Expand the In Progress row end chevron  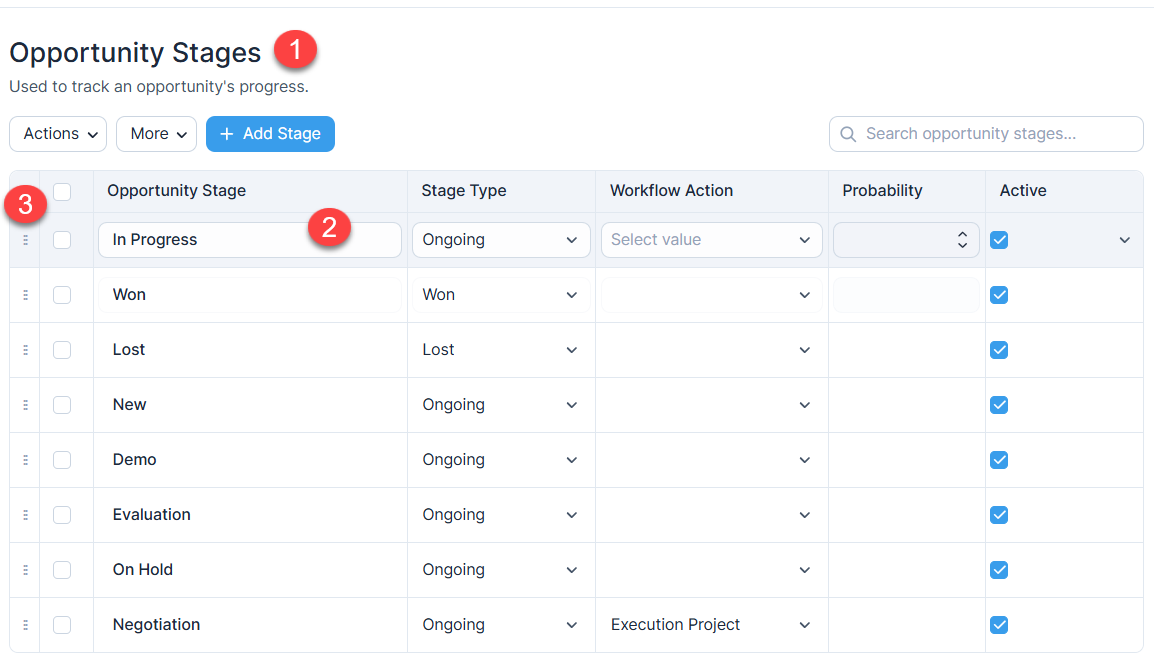[1125, 240]
